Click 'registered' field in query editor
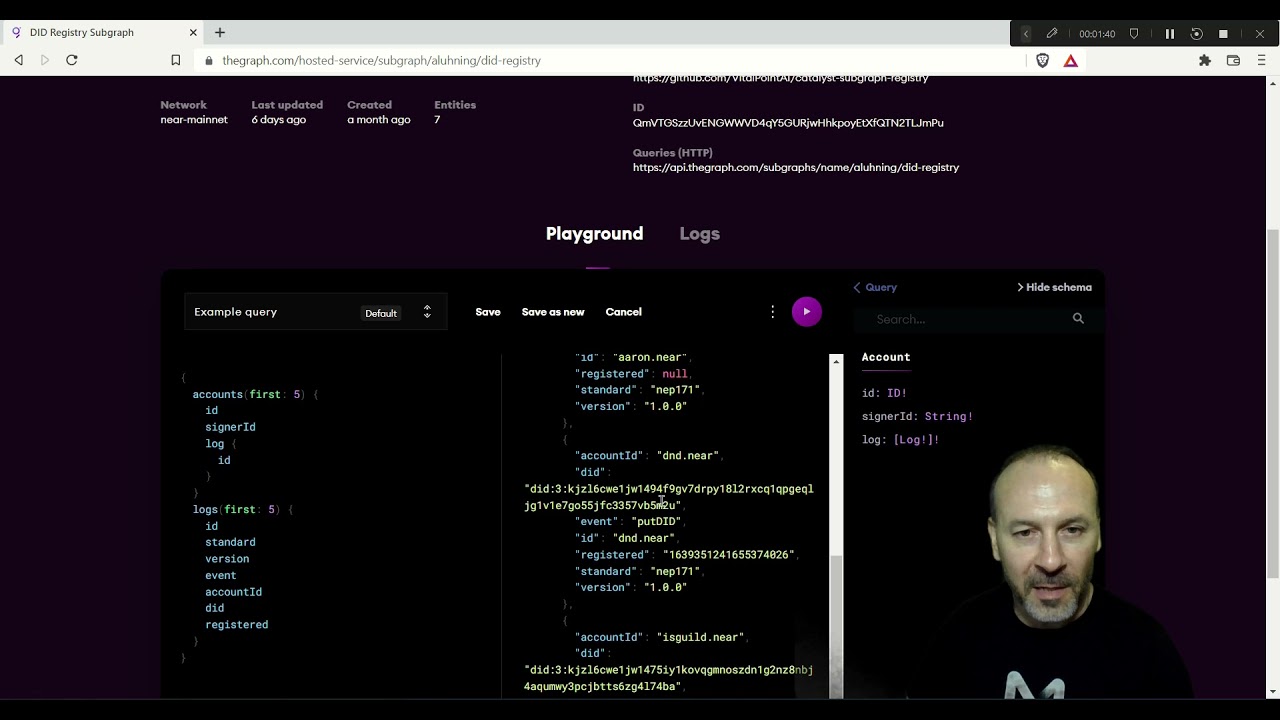1280x720 pixels. (237, 625)
